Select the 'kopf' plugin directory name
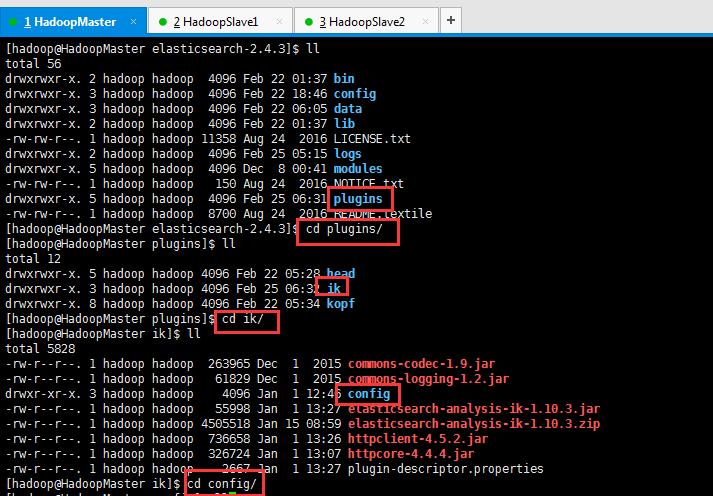The width and height of the screenshot is (713, 496). [x=341, y=304]
